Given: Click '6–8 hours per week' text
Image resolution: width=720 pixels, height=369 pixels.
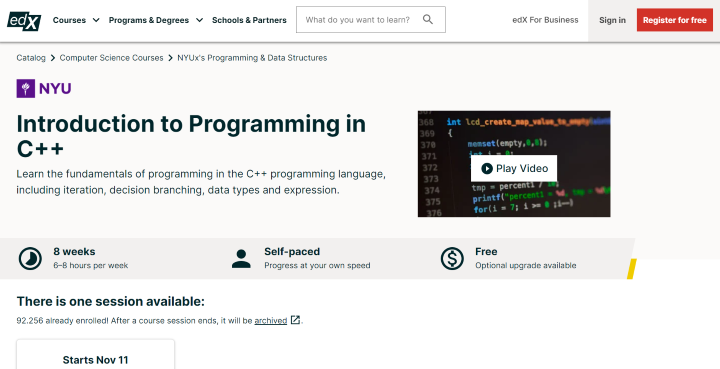Looking at the screenshot, I should pos(90,265).
